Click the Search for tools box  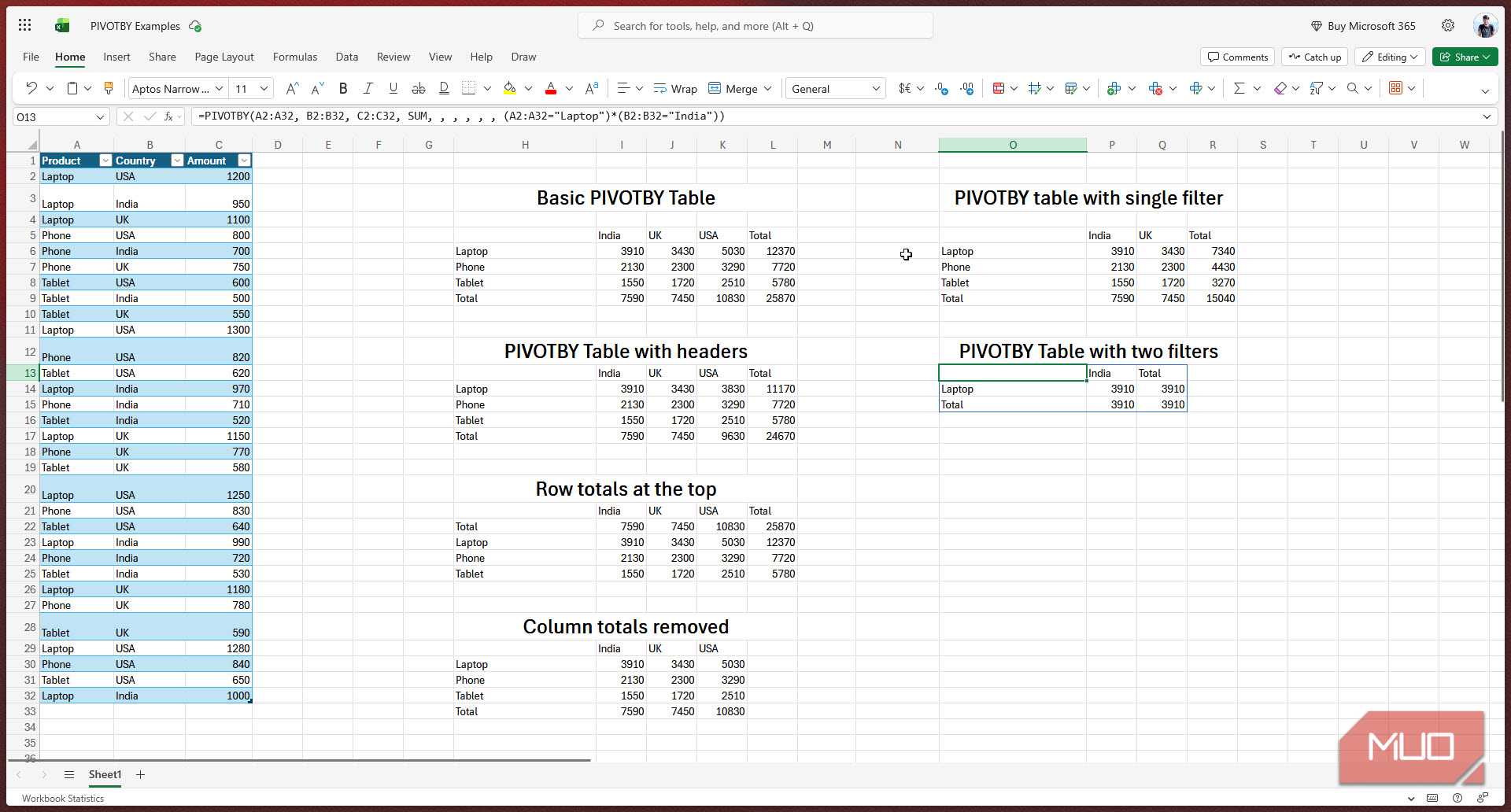(755, 26)
